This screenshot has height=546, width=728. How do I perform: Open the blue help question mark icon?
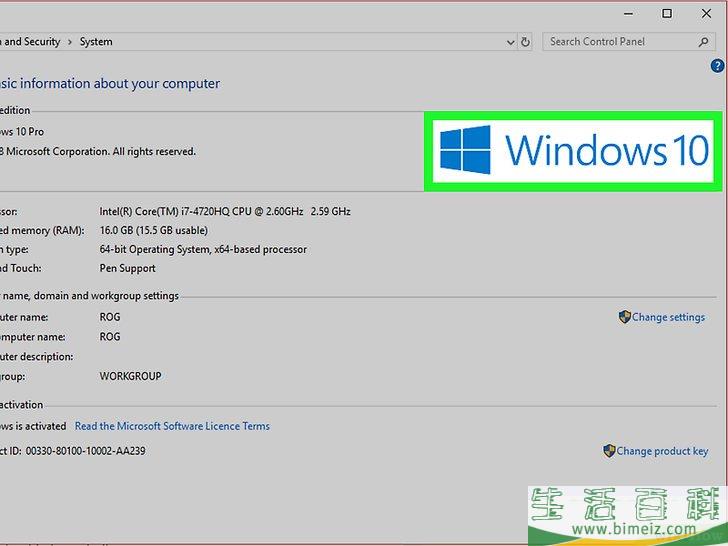click(x=717, y=65)
